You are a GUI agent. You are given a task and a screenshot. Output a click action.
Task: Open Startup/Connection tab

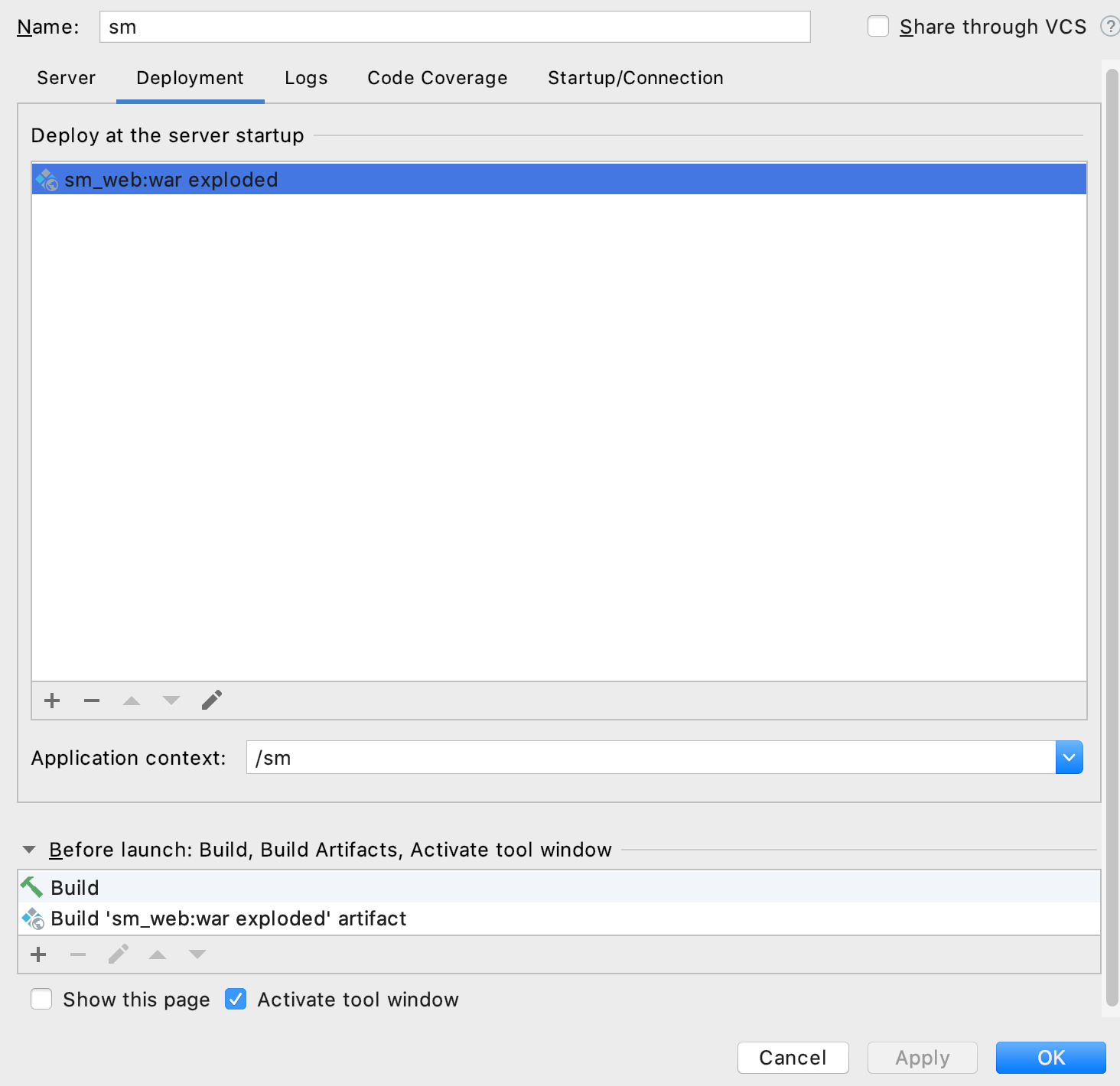(x=636, y=78)
